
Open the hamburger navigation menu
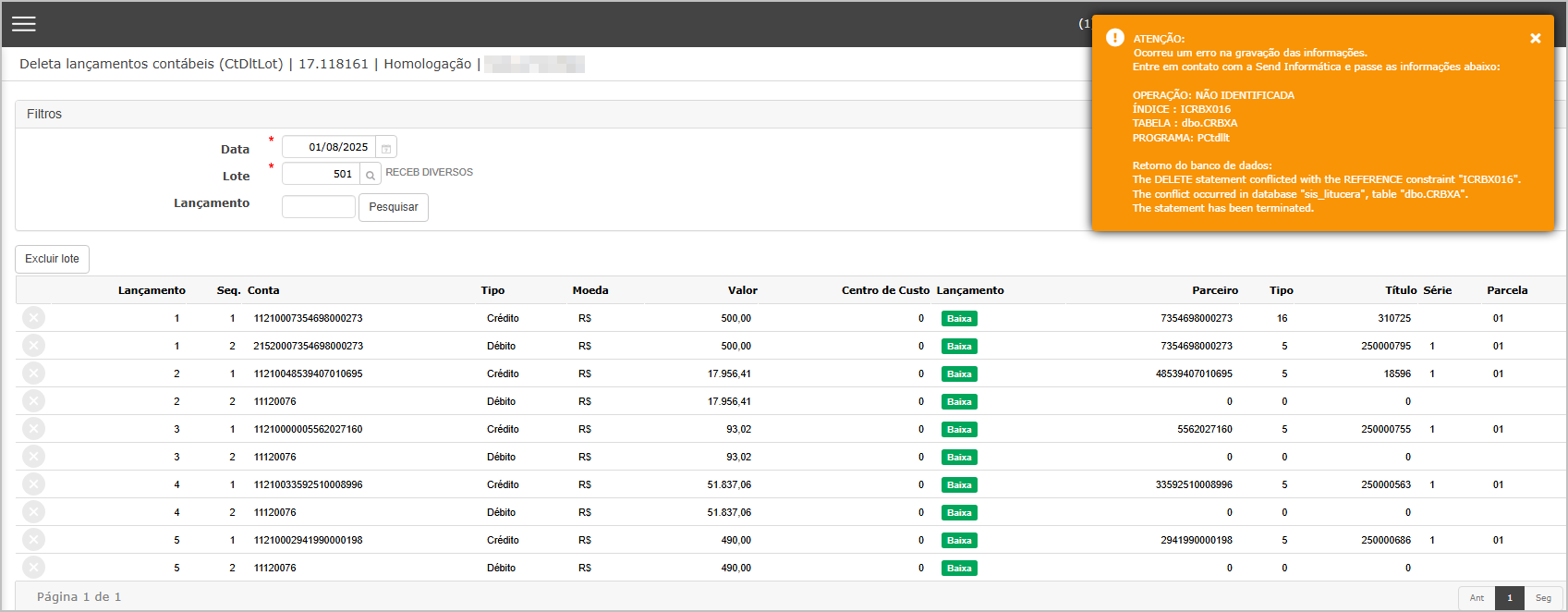(x=24, y=24)
